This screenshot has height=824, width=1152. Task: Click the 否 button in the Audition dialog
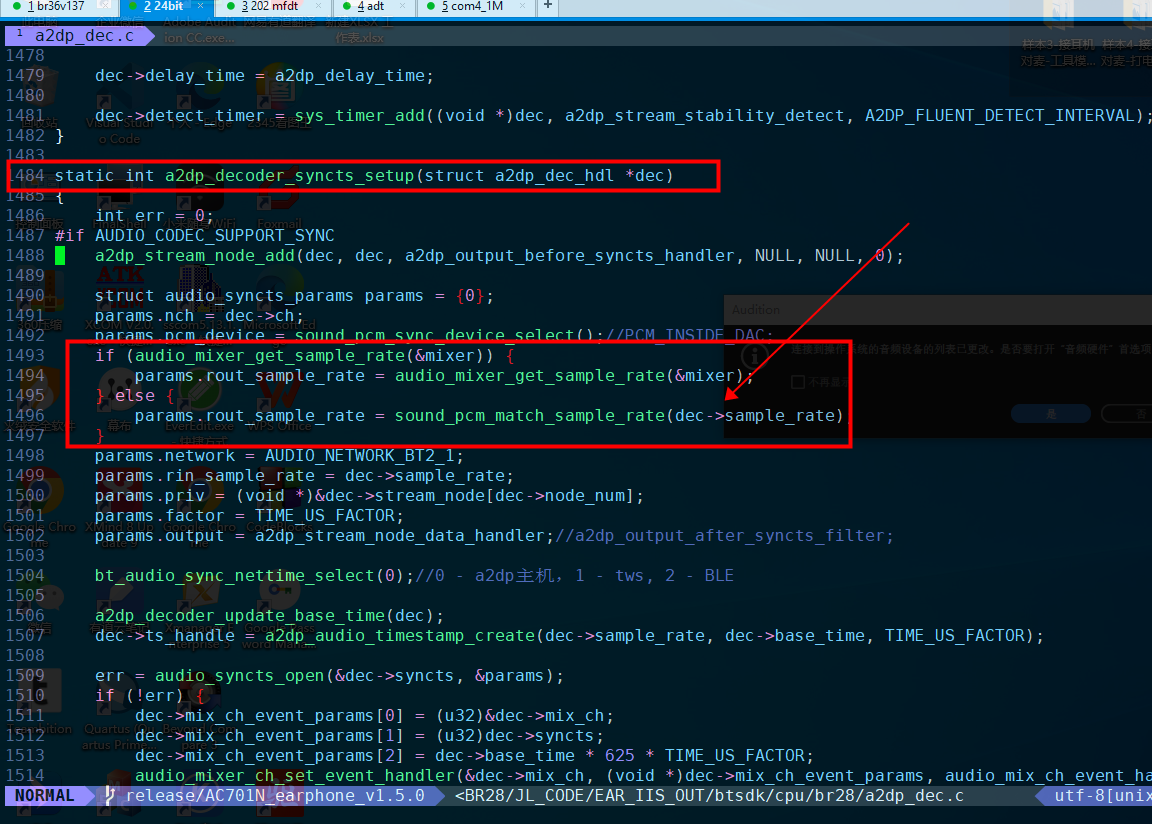click(1127, 413)
